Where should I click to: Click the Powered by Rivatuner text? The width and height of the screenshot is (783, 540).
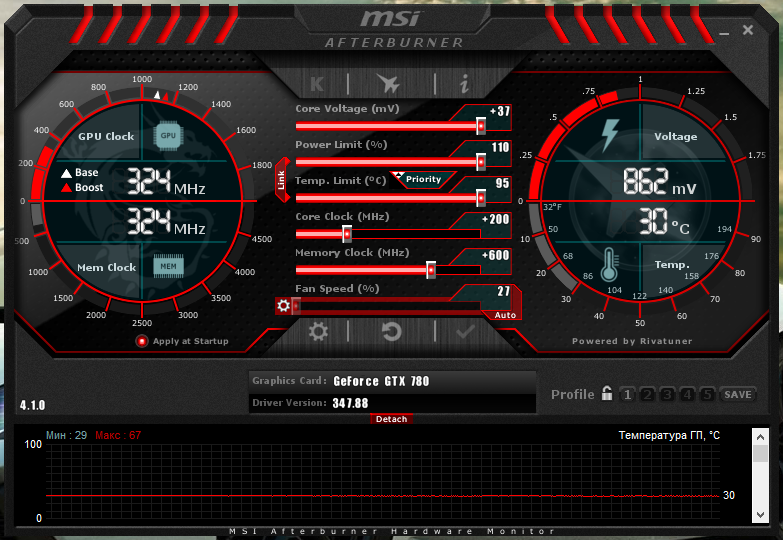pyautogui.click(x=632, y=341)
